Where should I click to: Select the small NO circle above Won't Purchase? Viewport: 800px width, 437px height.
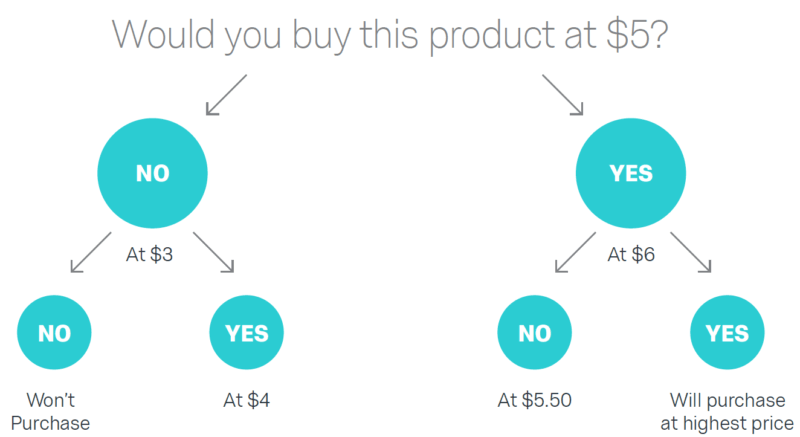tap(55, 334)
